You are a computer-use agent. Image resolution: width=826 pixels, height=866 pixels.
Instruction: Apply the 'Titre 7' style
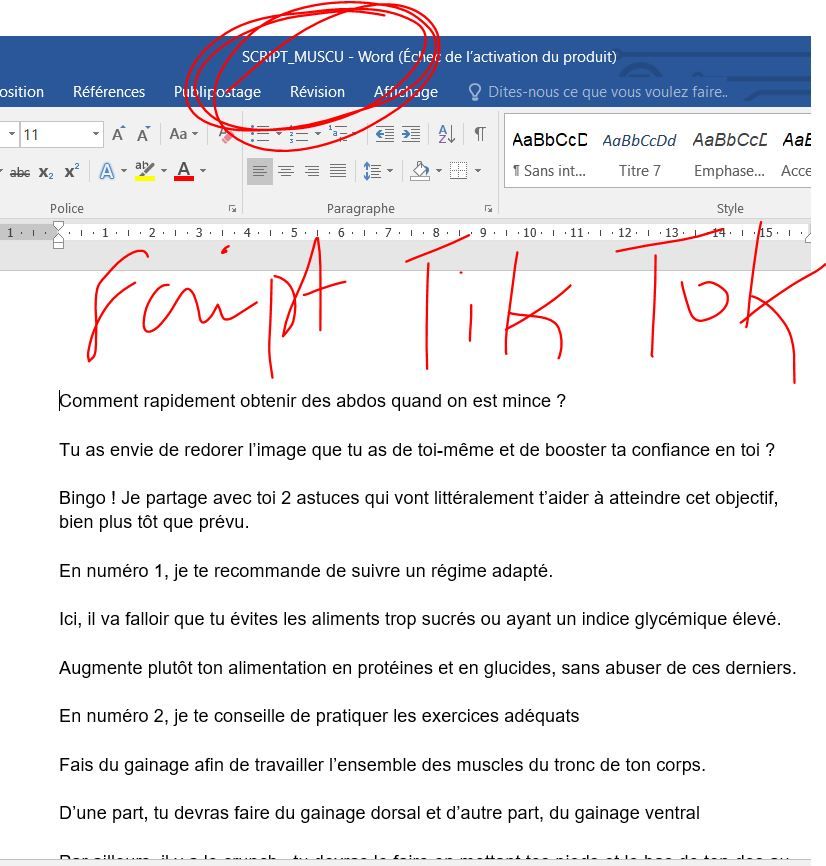[x=639, y=155]
